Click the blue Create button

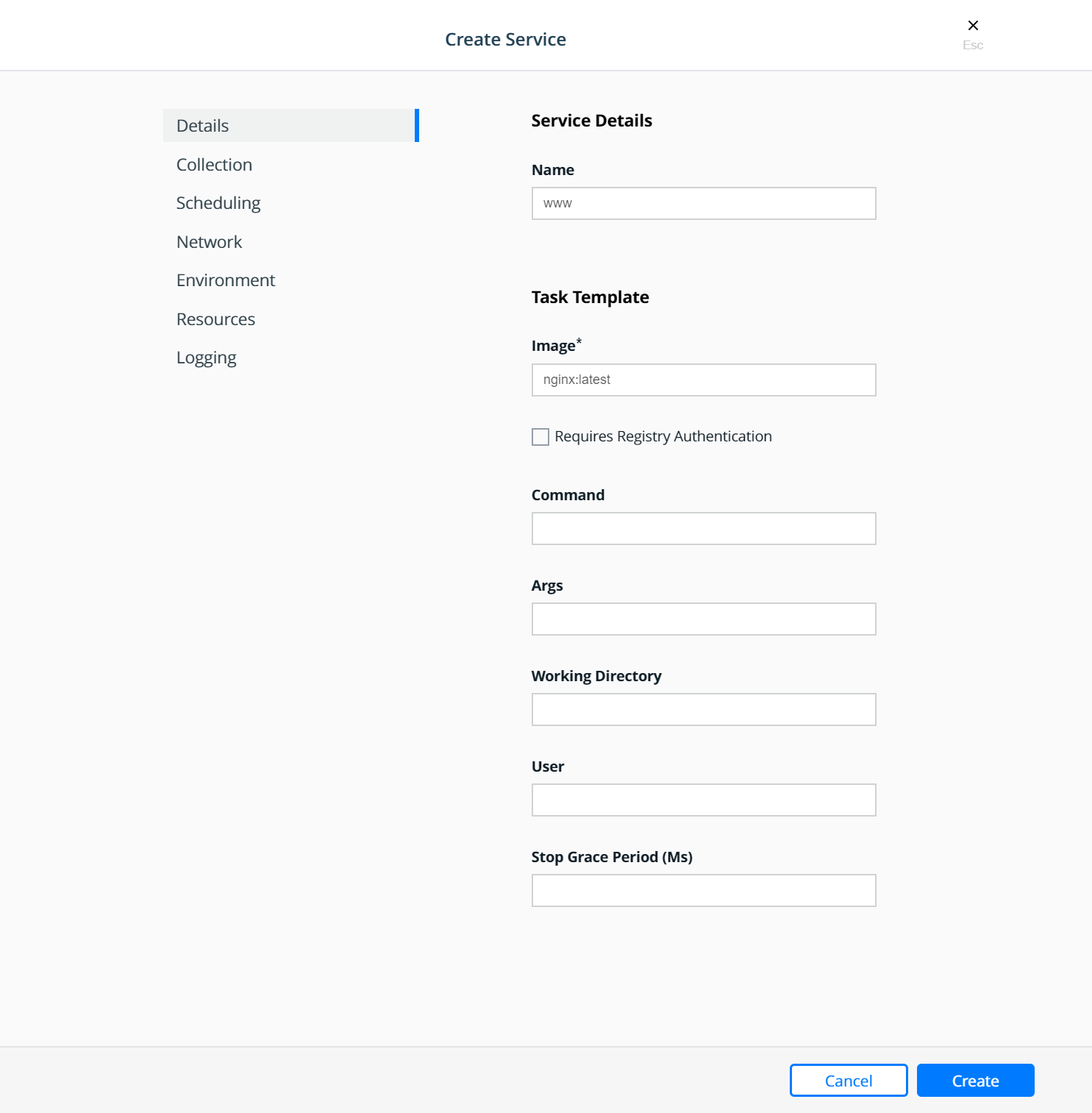point(975,1080)
